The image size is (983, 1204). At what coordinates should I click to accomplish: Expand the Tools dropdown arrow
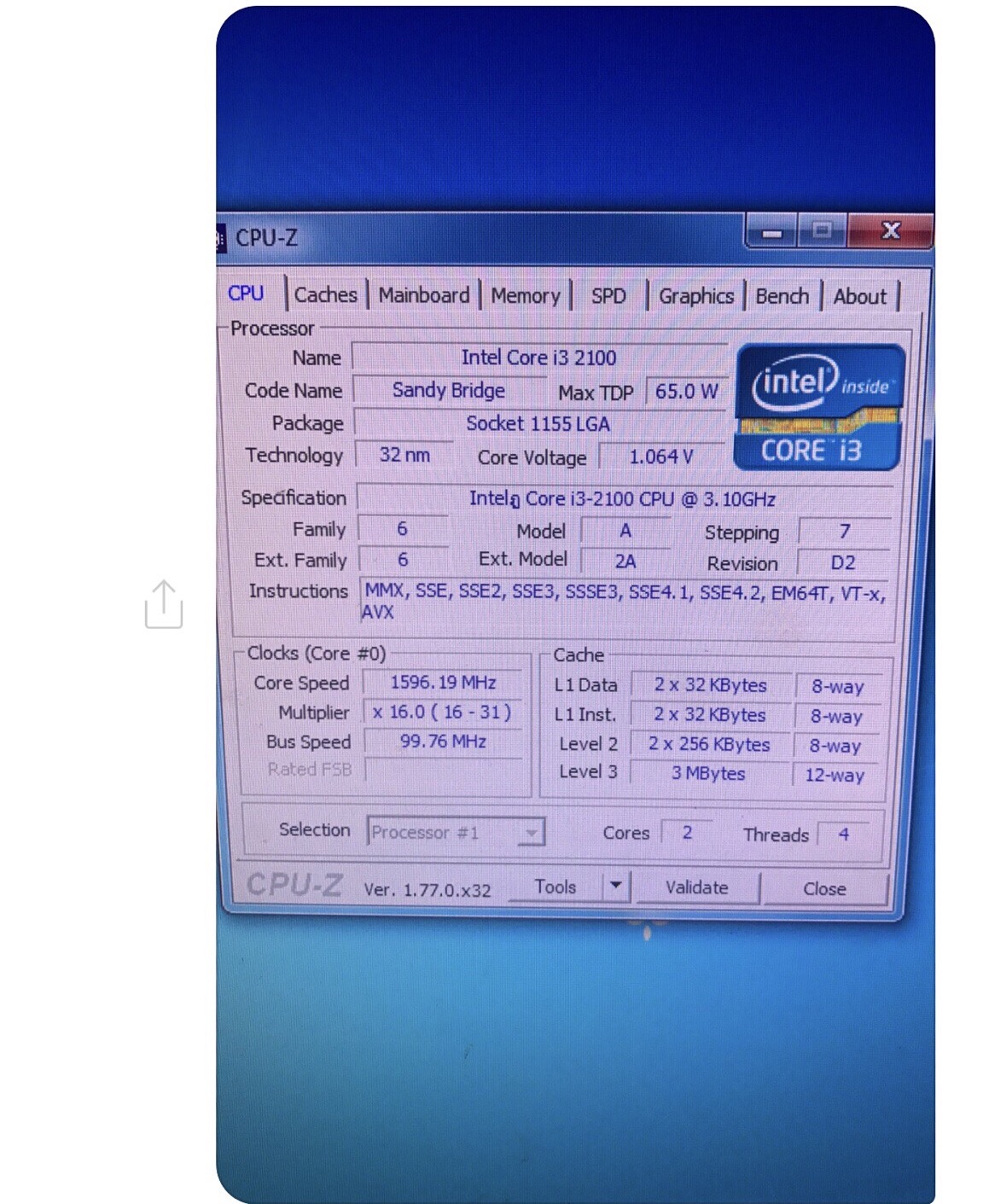pos(616,887)
